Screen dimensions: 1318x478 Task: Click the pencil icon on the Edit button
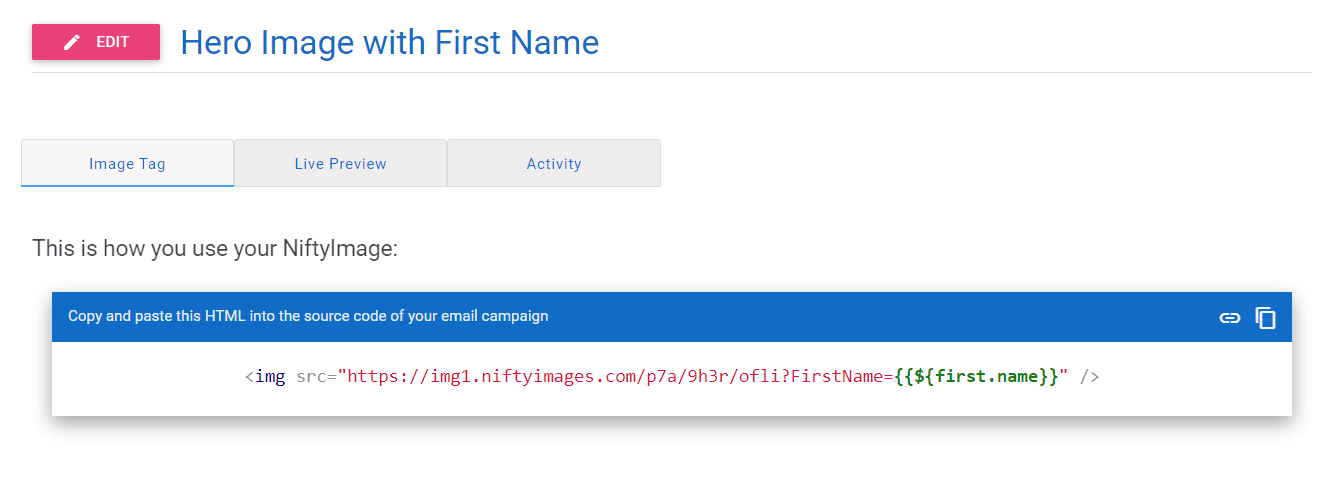pos(72,42)
